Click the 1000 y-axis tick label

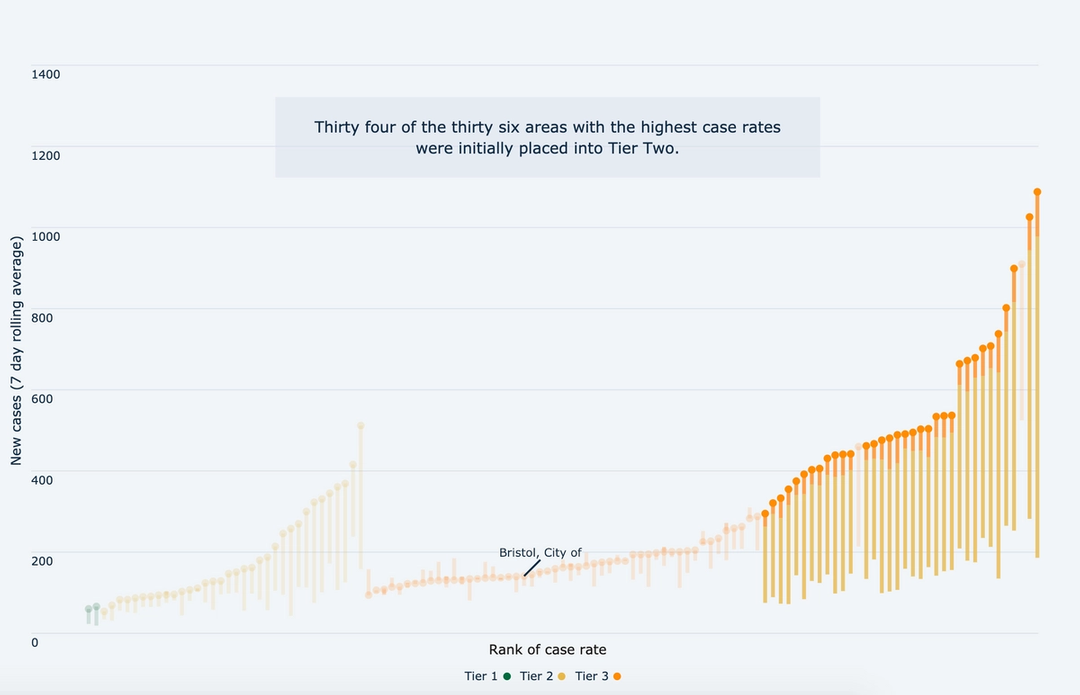click(45, 236)
